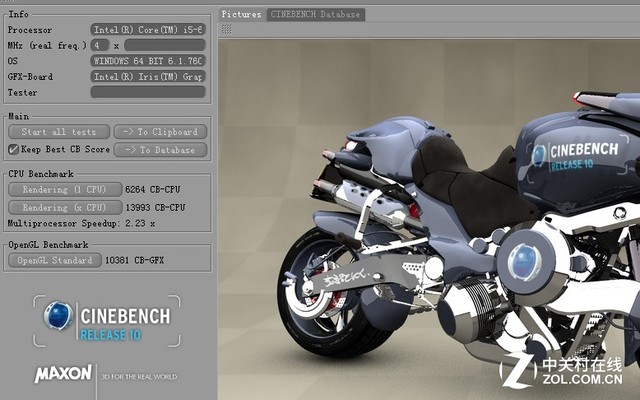This screenshot has height=400, width=640.
Task: Click the 10381 CB-GFX score text
Action: pos(135,260)
